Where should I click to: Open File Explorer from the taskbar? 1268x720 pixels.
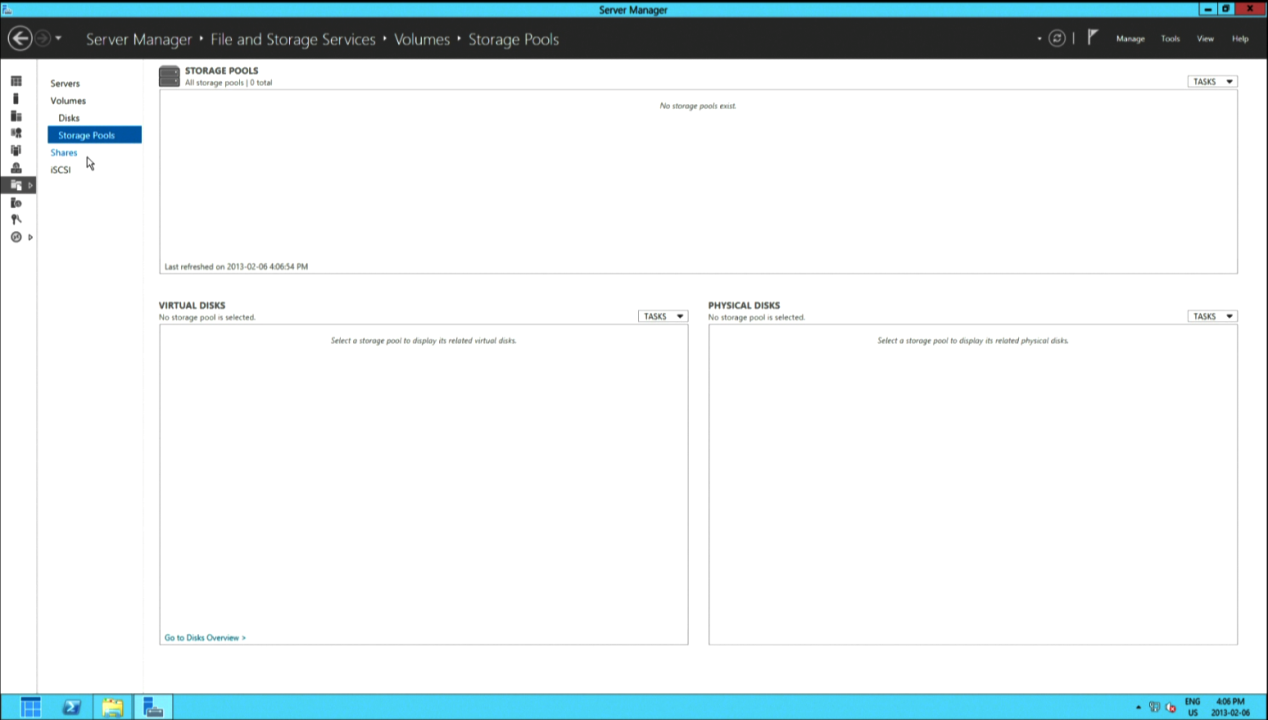pyautogui.click(x=112, y=707)
